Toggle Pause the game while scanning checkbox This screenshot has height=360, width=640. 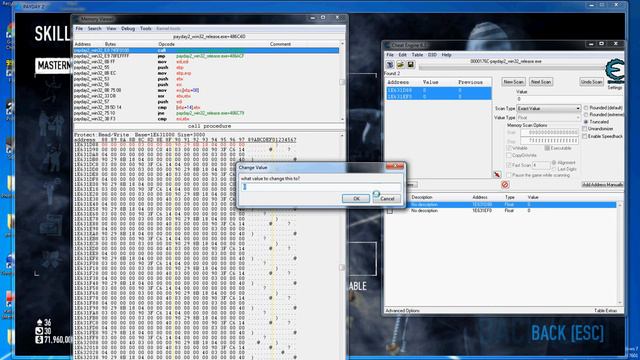(509, 175)
